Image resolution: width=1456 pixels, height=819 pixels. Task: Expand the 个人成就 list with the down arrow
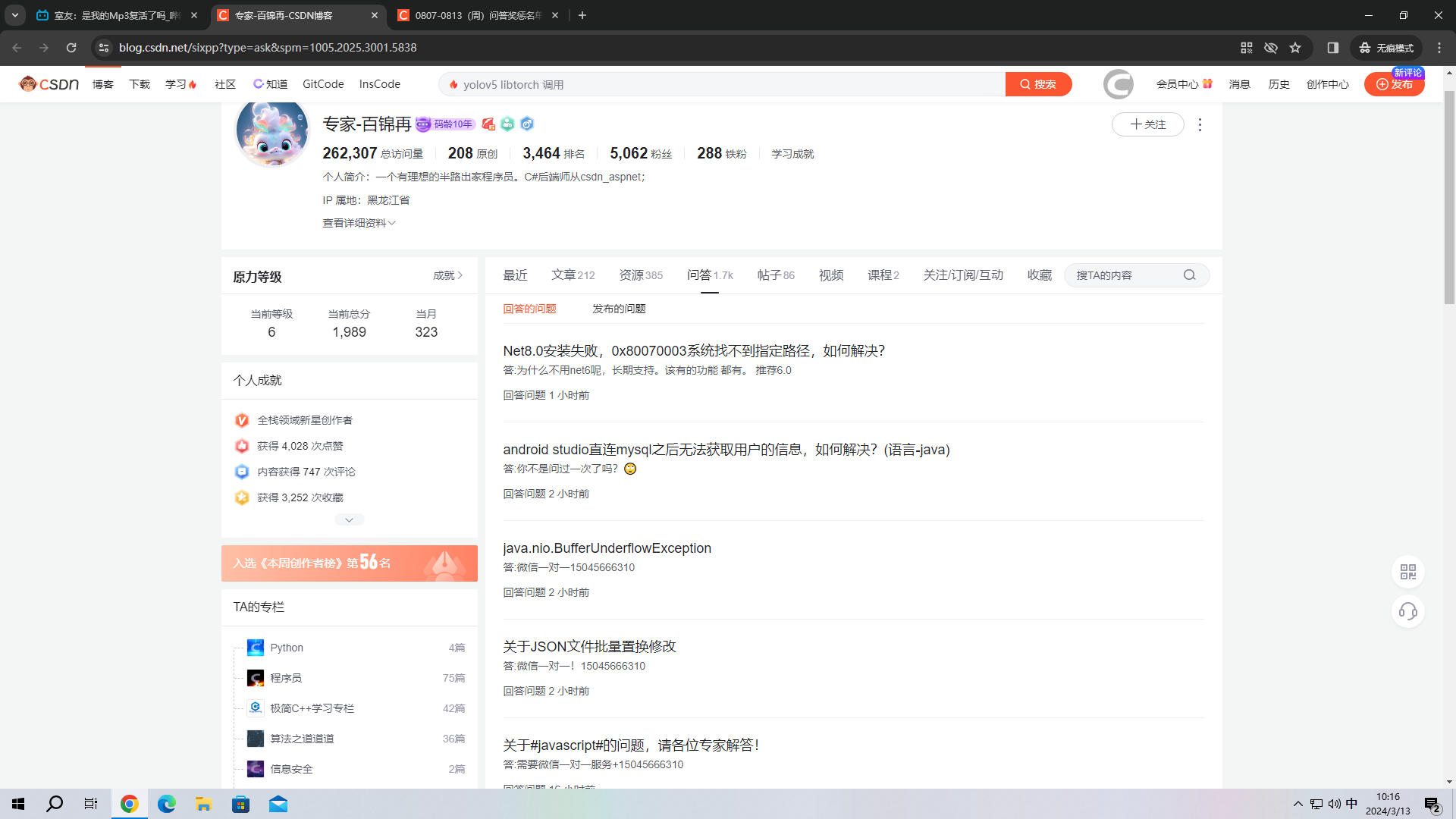[349, 519]
